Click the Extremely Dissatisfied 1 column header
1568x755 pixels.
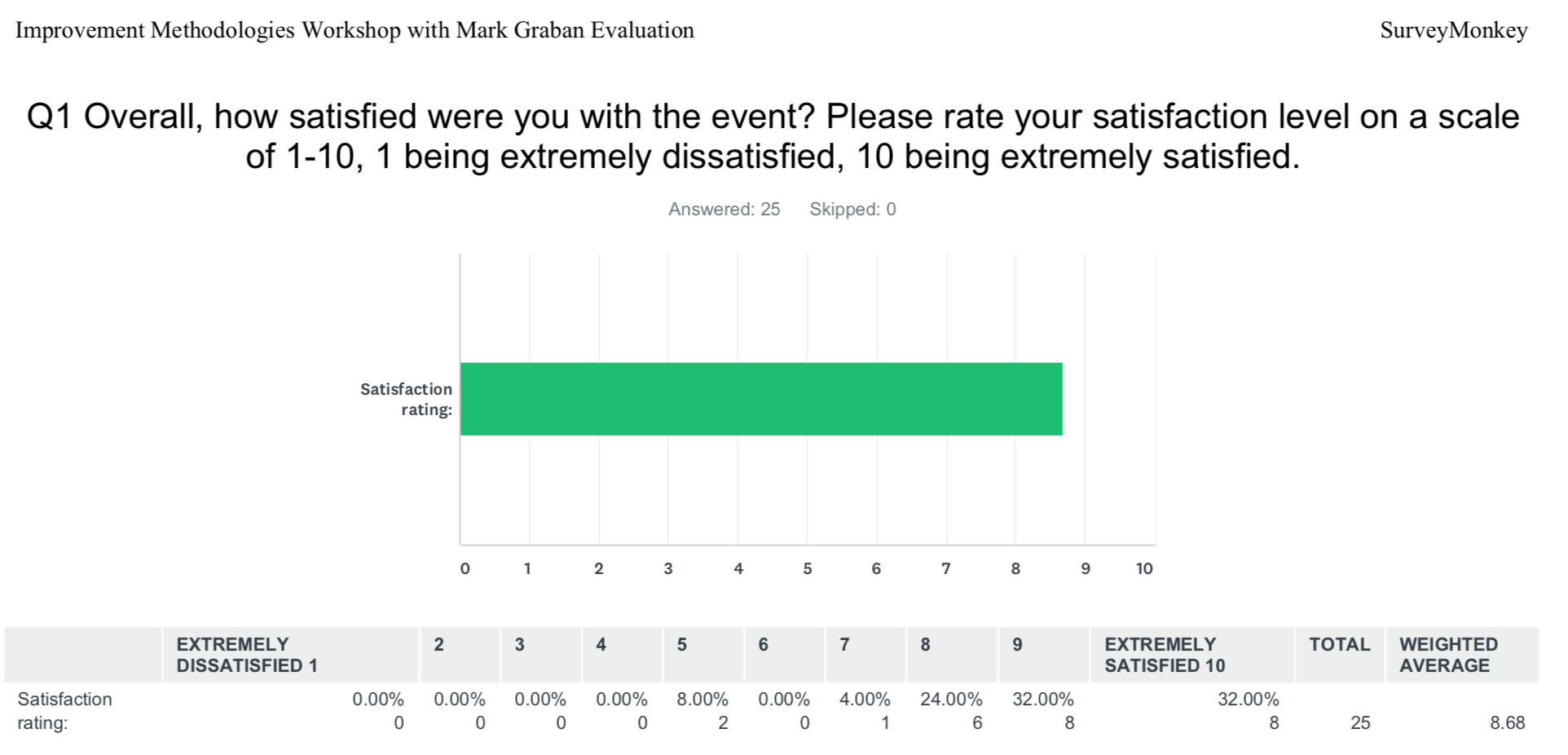click(247, 655)
